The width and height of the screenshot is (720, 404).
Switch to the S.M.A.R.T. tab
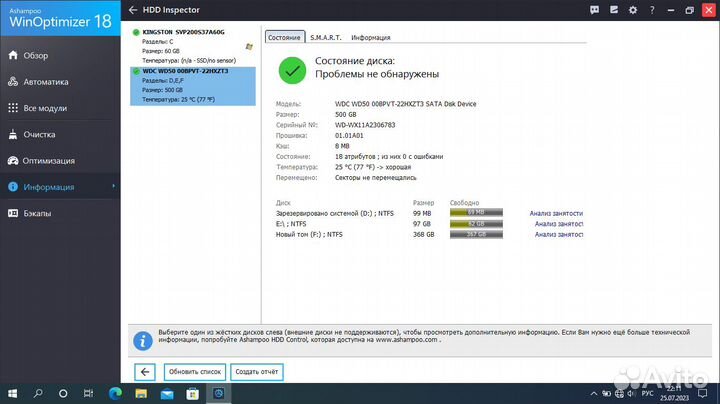coord(326,37)
